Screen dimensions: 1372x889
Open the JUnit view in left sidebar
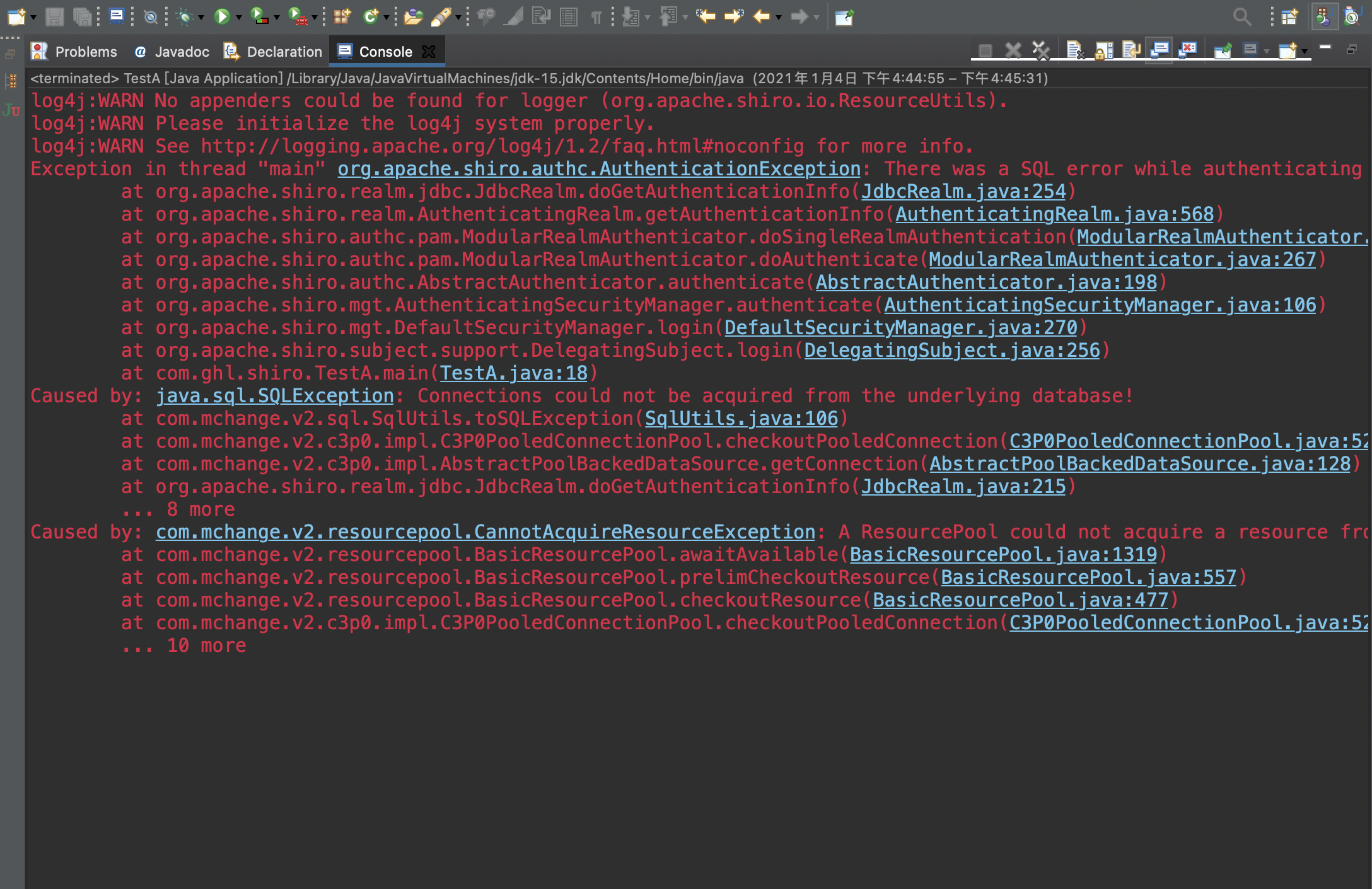coord(11,110)
